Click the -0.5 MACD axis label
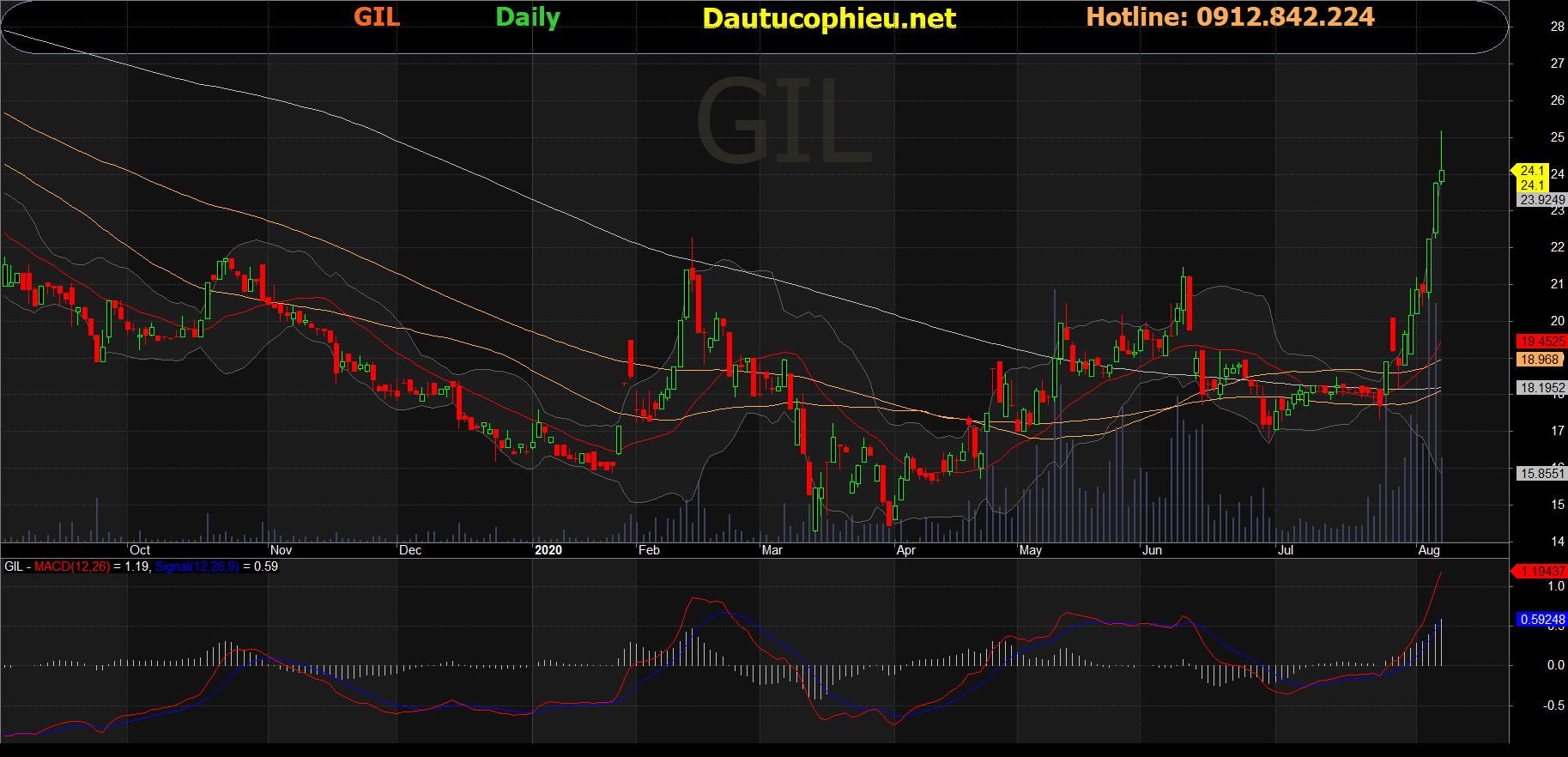This screenshot has height=757, width=1568. [x=1554, y=706]
